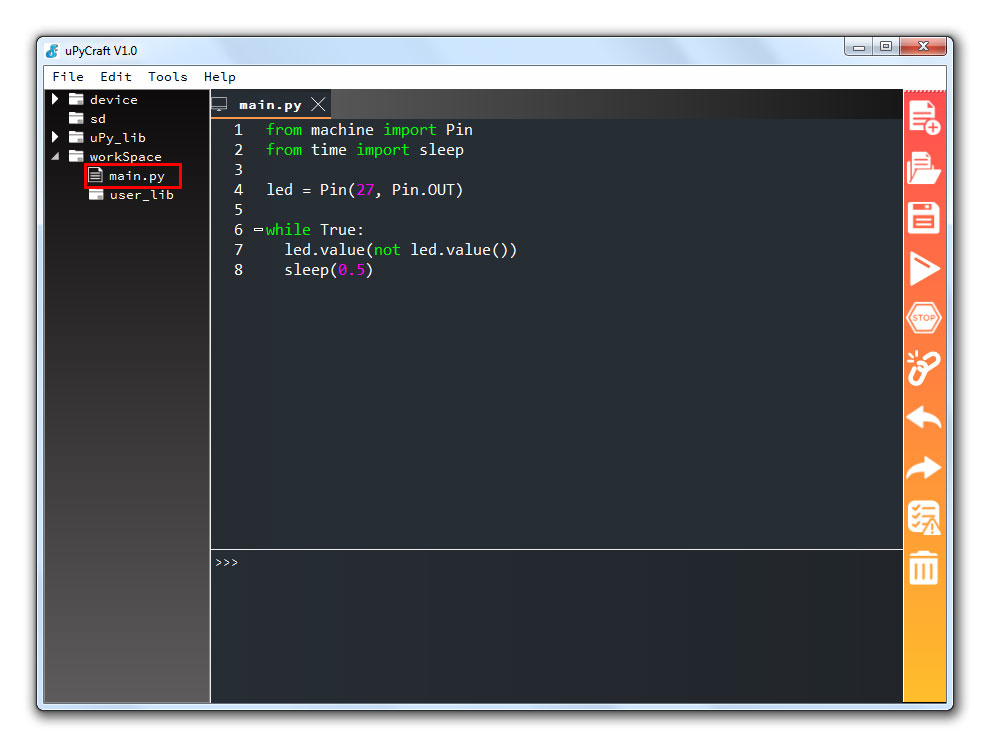The image size is (990, 748).
Task: Click the Connect/Disconnect chain icon
Action: pos(924,368)
